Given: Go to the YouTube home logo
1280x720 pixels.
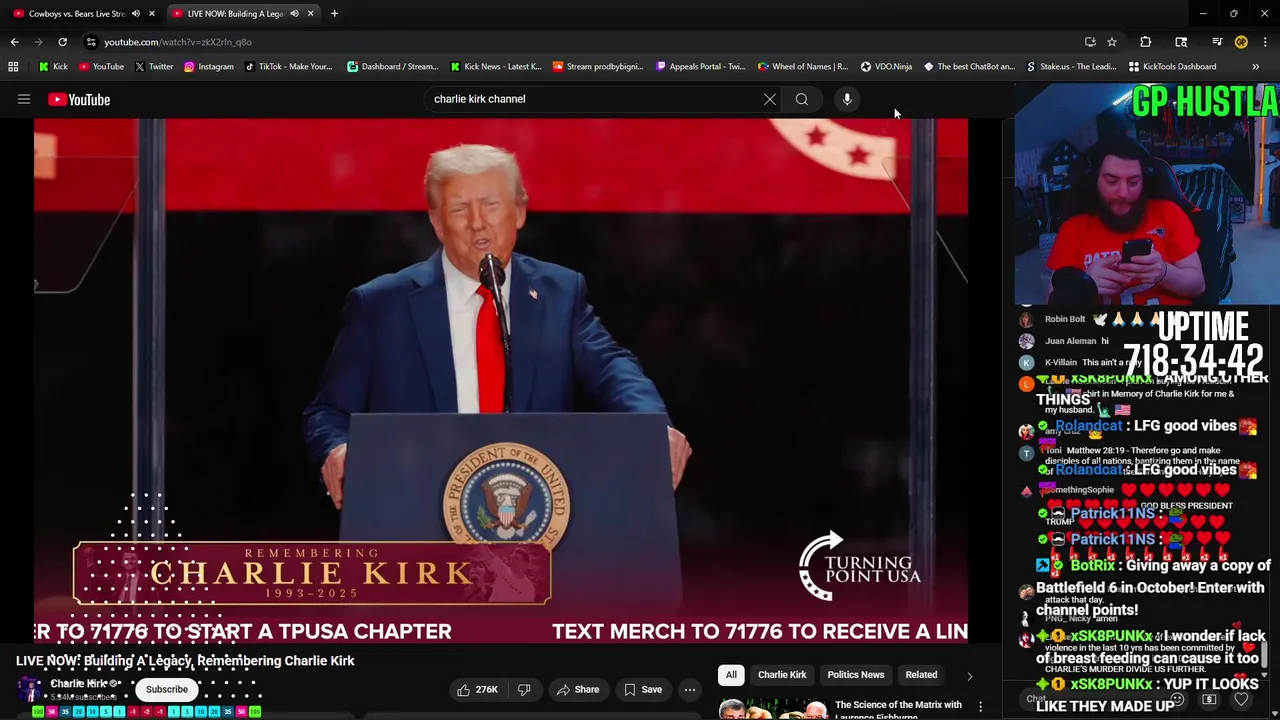Looking at the screenshot, I should pyautogui.click(x=79, y=99).
